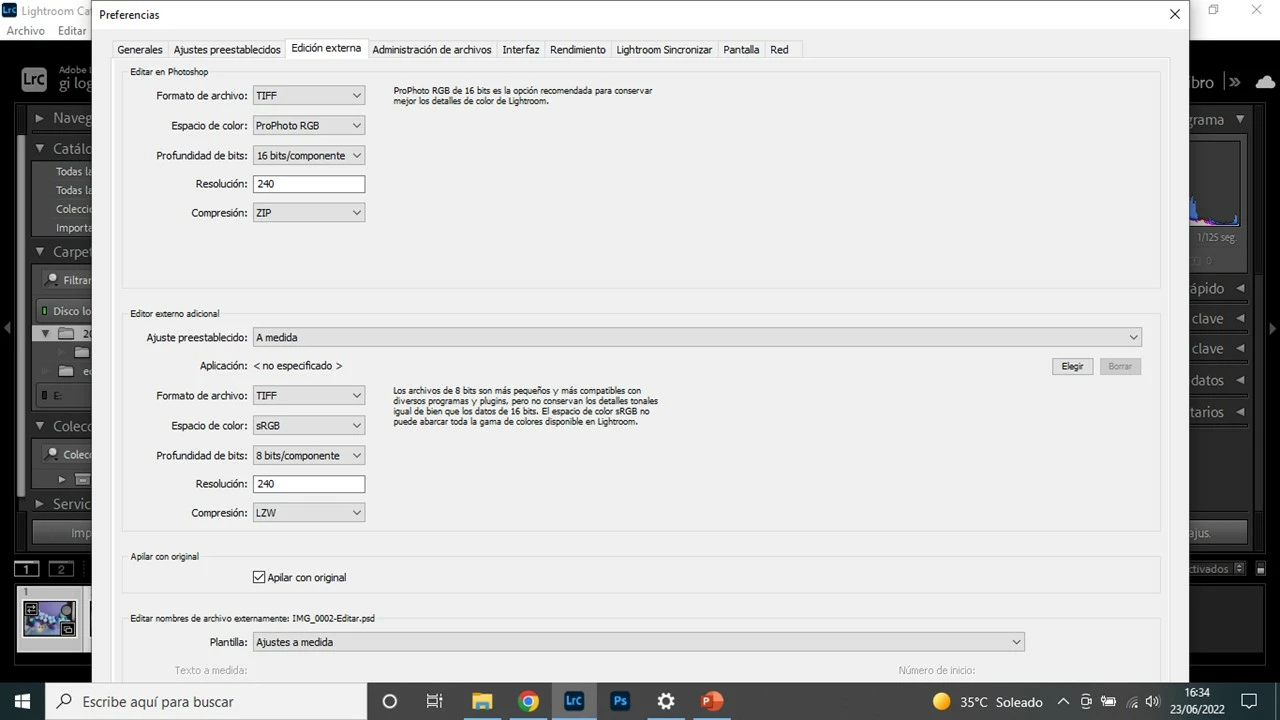Open Plantilla Ajustes a medida dropdown
1280x720 pixels.
[x=638, y=642]
